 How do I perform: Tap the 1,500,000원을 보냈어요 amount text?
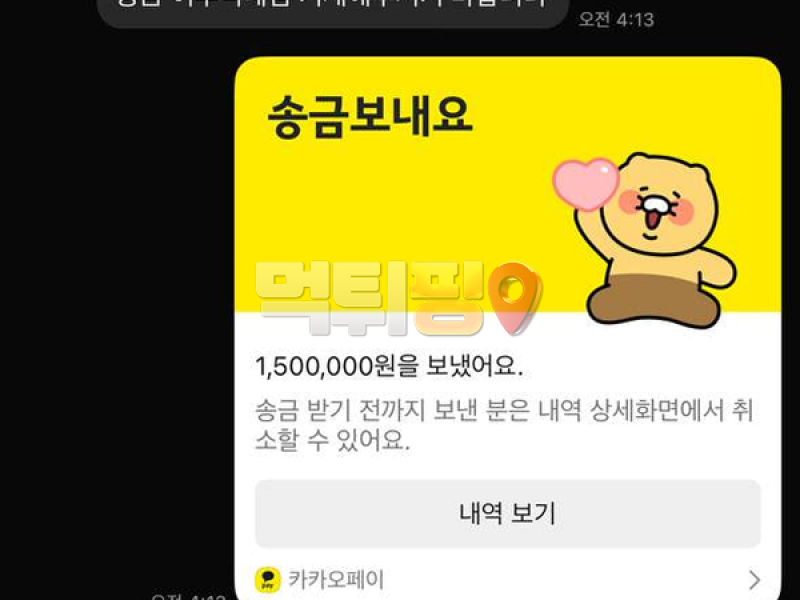point(389,366)
